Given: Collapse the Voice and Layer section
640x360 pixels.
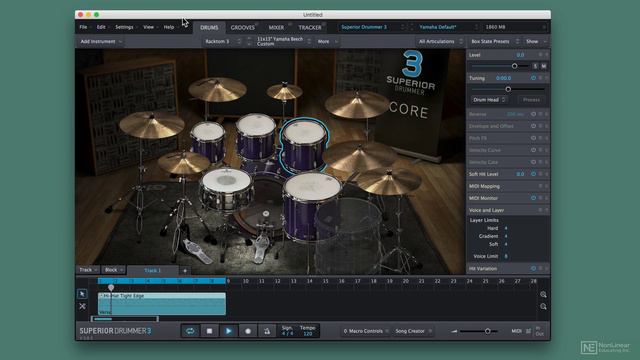Looking at the screenshot, I should [x=508, y=210].
